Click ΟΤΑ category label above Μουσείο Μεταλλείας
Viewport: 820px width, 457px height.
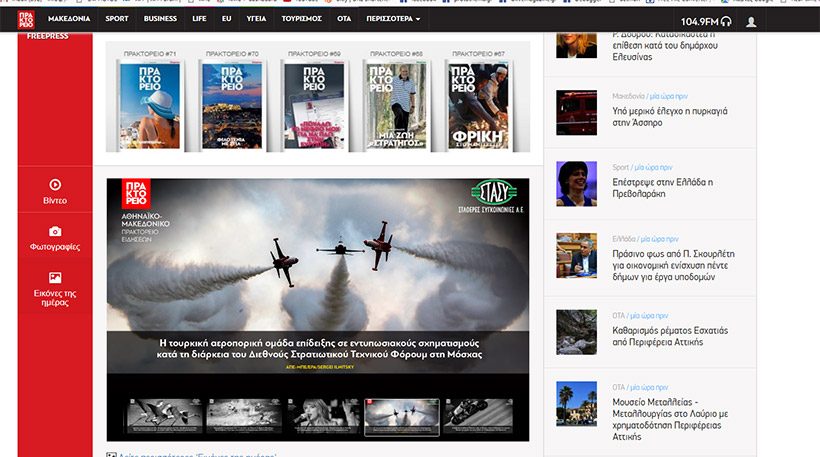(x=619, y=387)
